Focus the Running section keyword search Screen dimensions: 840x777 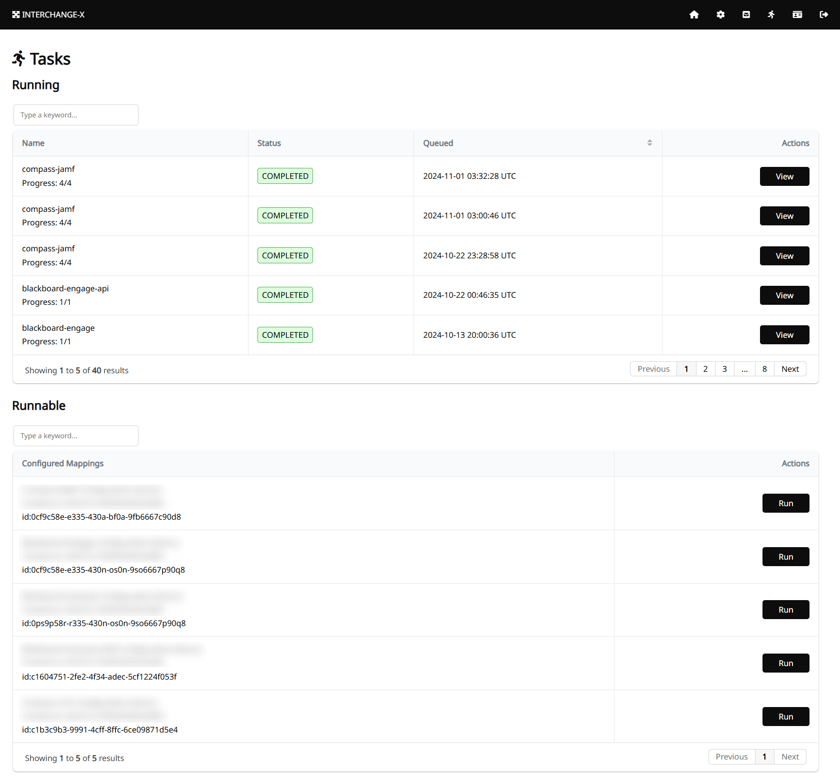pyautogui.click(x=76, y=115)
